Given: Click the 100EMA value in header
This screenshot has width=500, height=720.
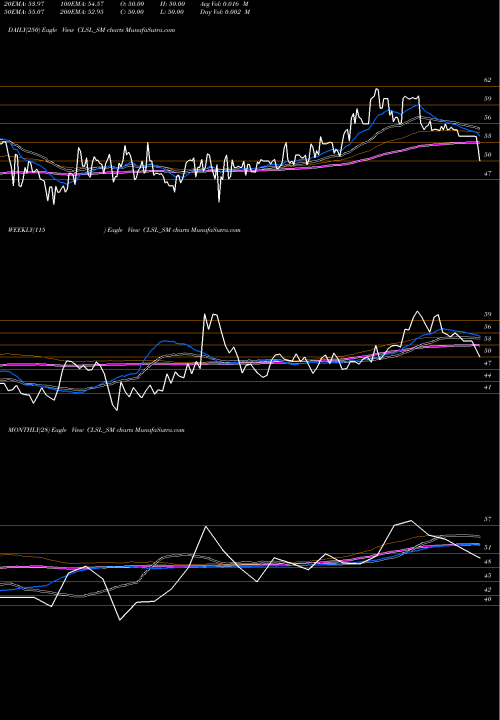Looking at the screenshot, I should tap(81, 4).
